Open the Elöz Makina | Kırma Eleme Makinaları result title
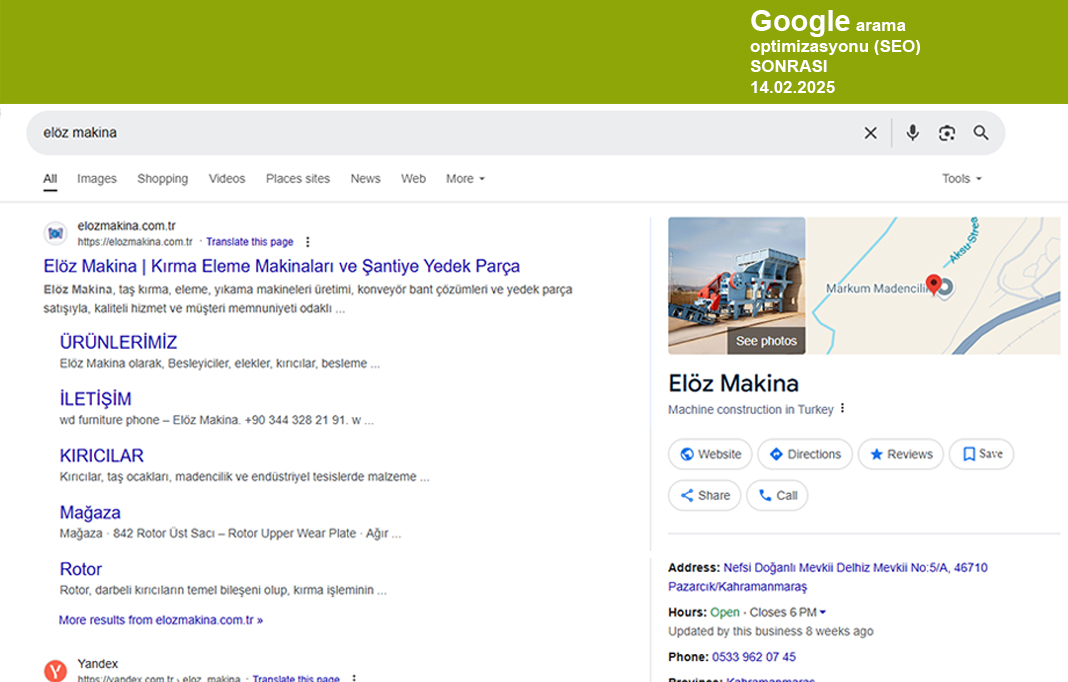Viewport: 1068px width, 682px height. click(x=281, y=266)
